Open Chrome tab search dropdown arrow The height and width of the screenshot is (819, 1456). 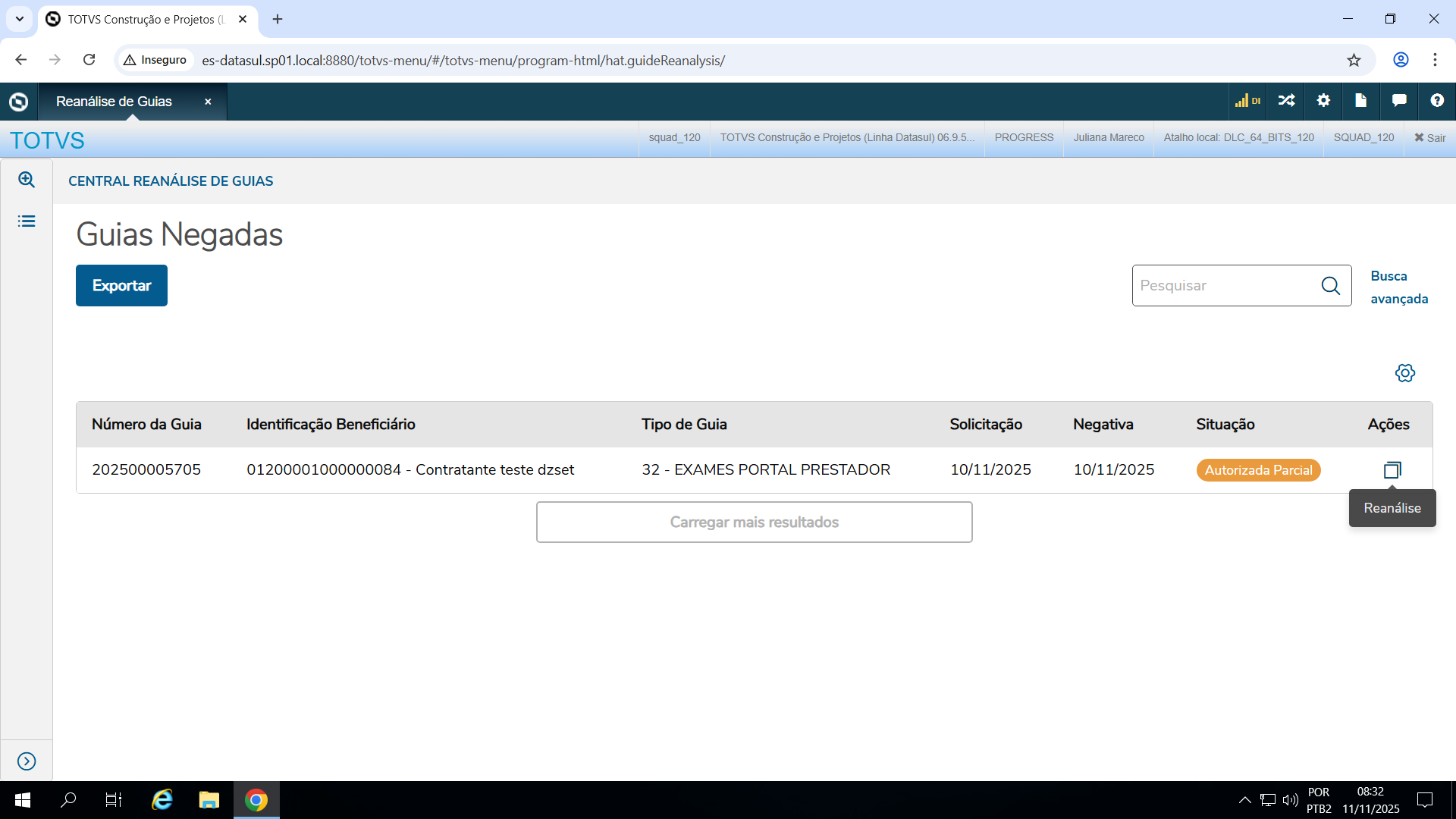click(20, 19)
